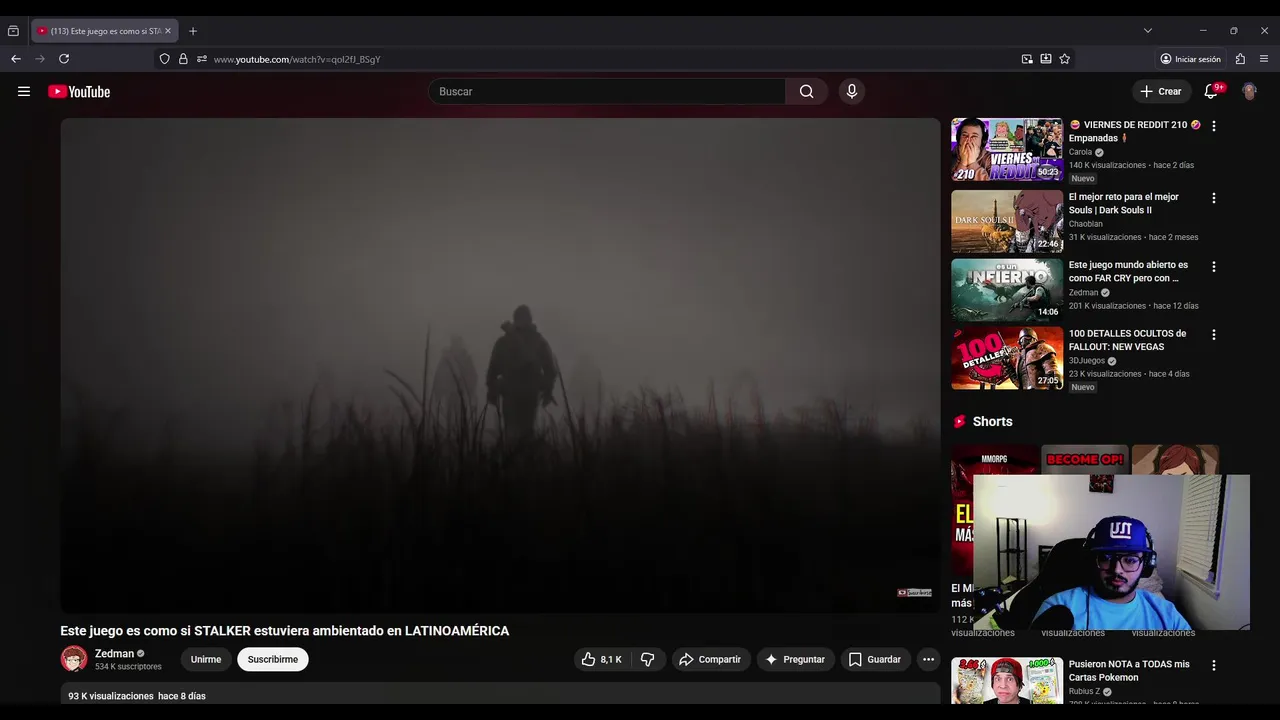
Task: Click the Unirme button
Action: tap(206, 659)
